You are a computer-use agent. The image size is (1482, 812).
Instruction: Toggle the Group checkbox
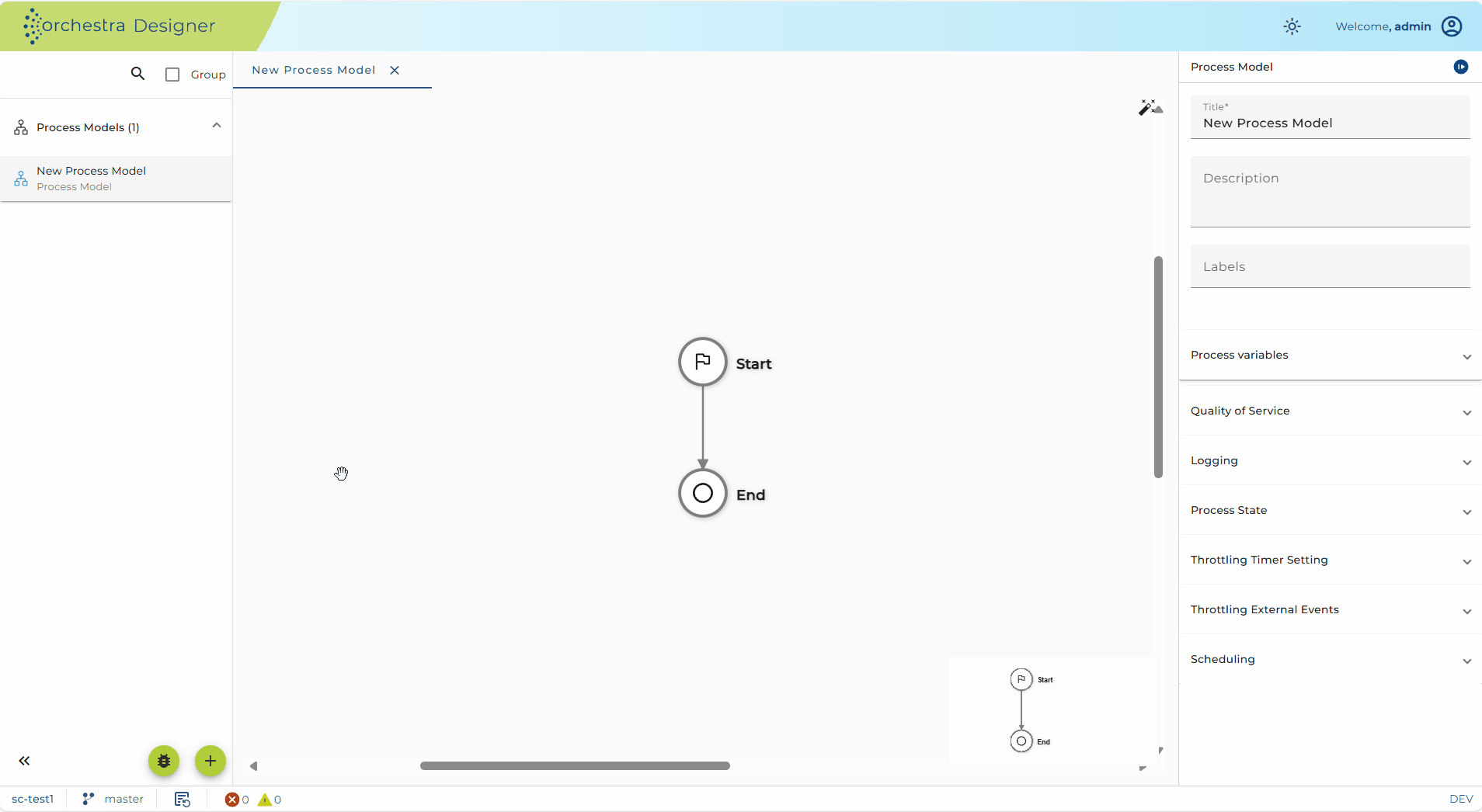tap(172, 75)
